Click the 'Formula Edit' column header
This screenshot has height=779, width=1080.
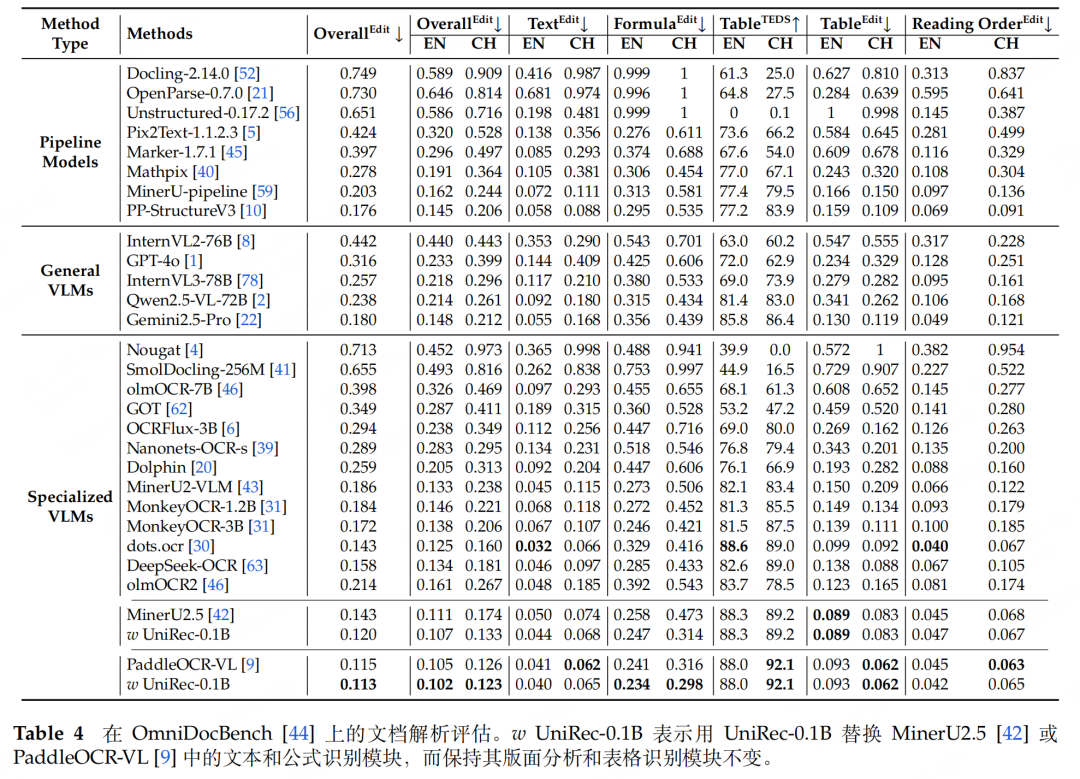[x=660, y=23]
